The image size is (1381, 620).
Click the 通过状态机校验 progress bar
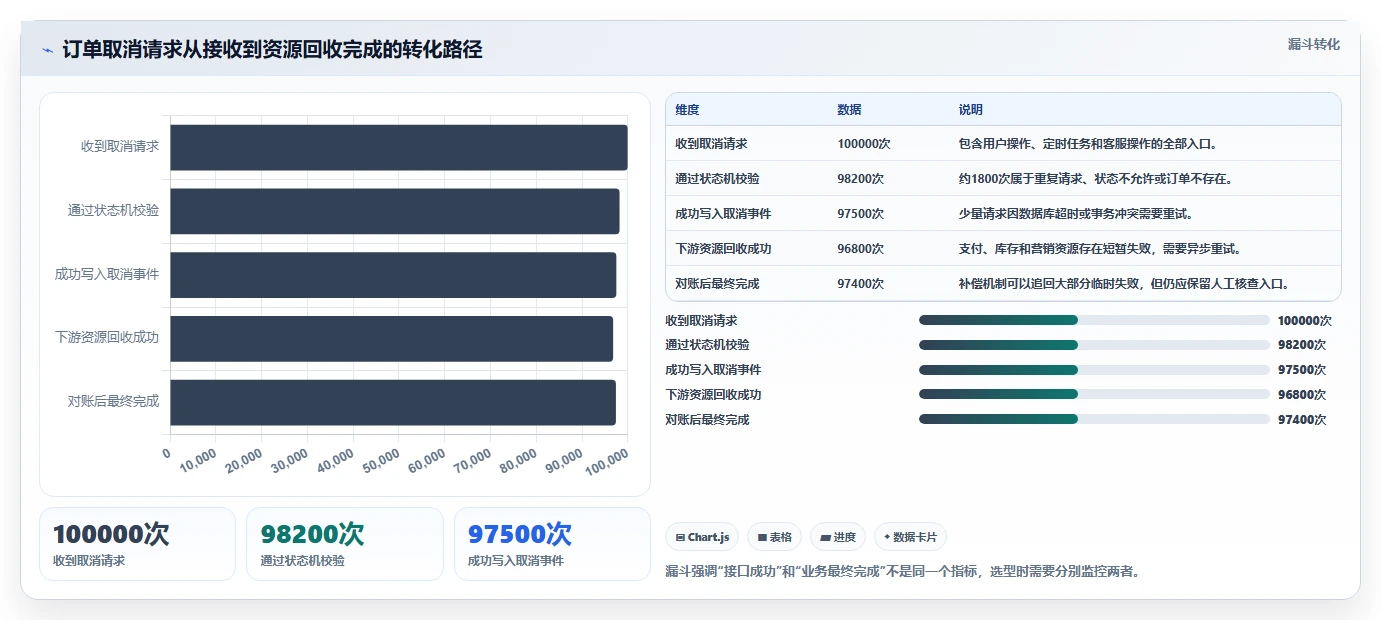pyautogui.click(x=1094, y=345)
